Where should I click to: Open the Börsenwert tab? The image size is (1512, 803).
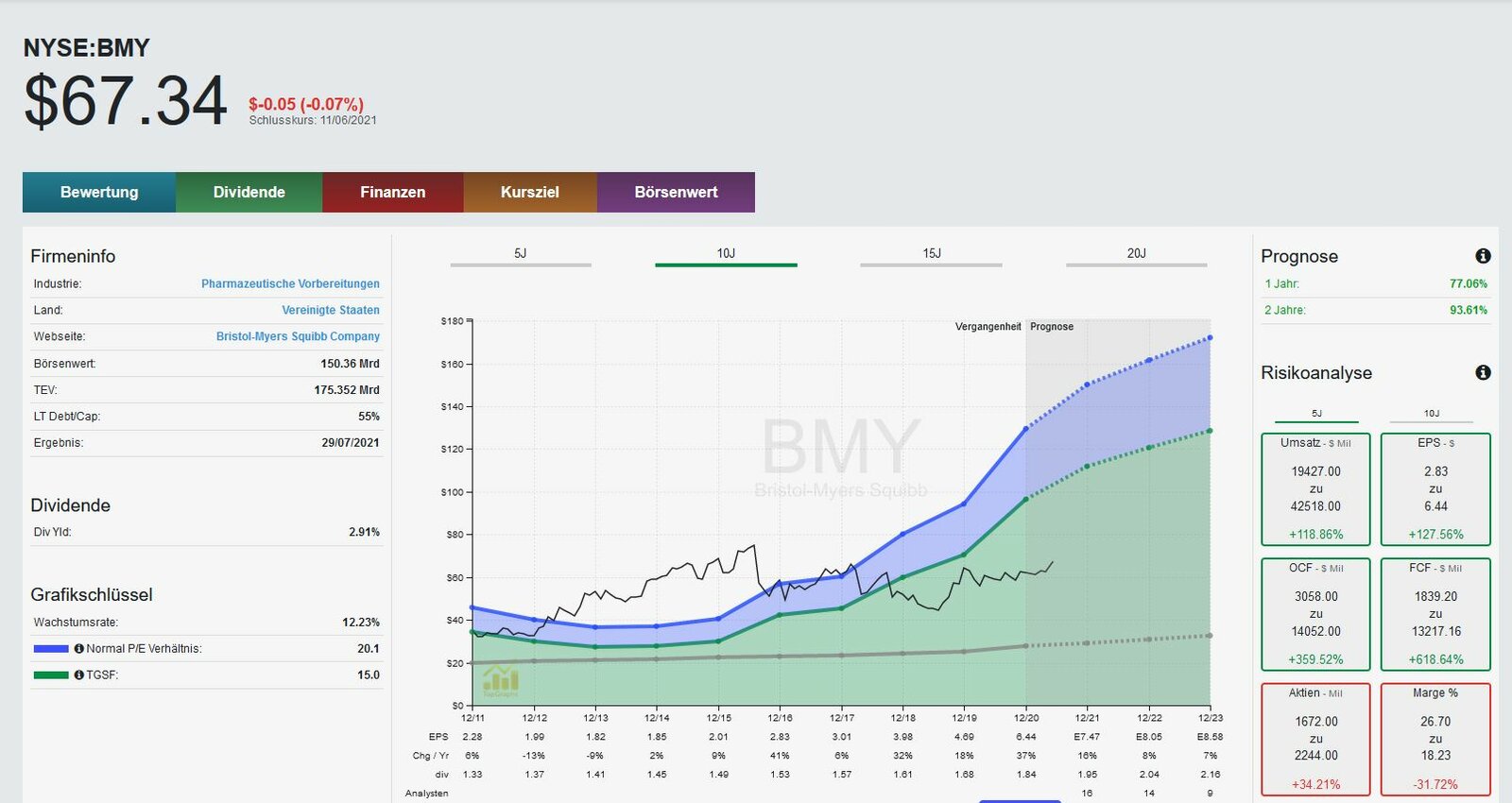[676, 192]
